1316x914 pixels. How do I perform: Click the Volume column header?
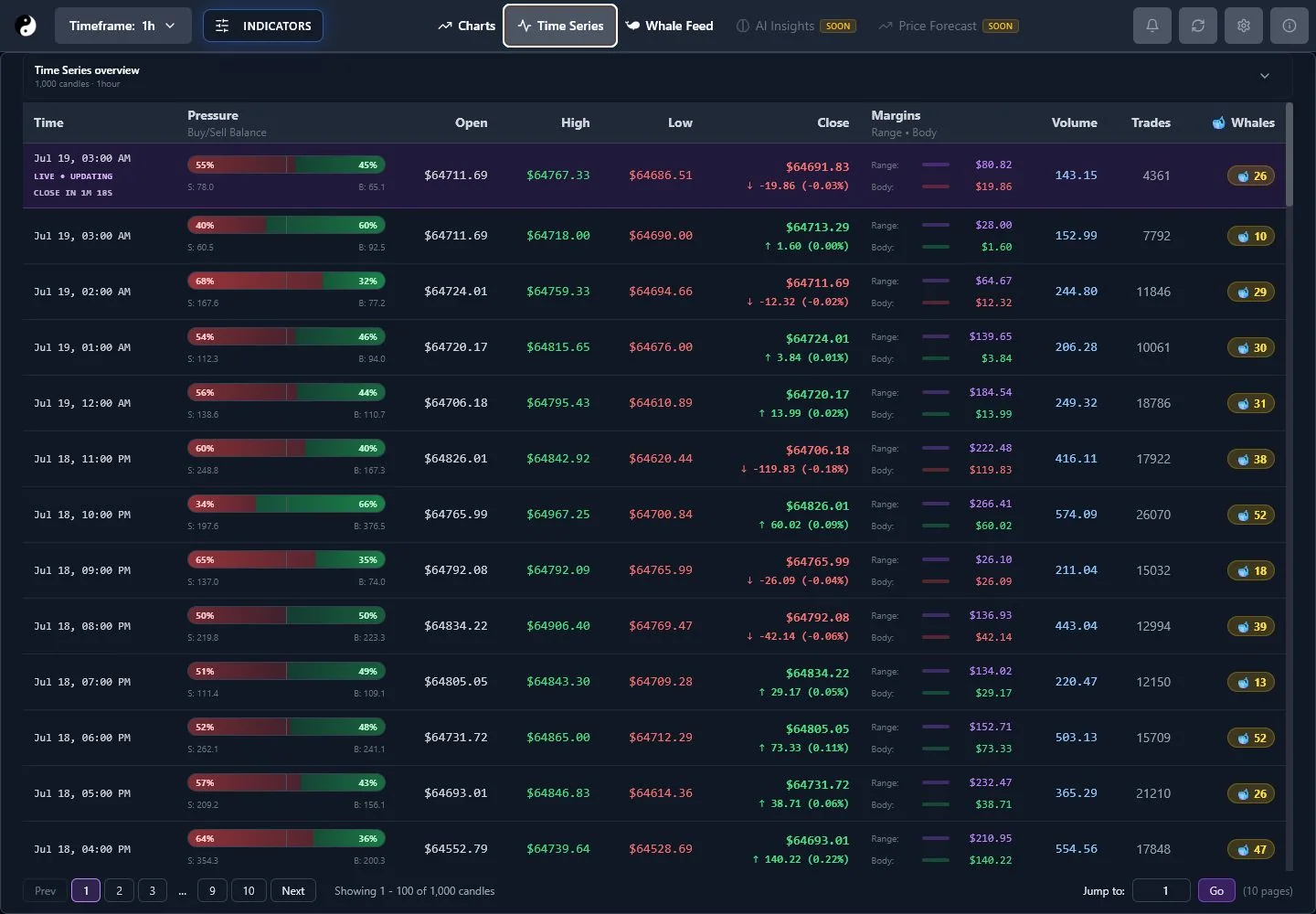(1074, 122)
